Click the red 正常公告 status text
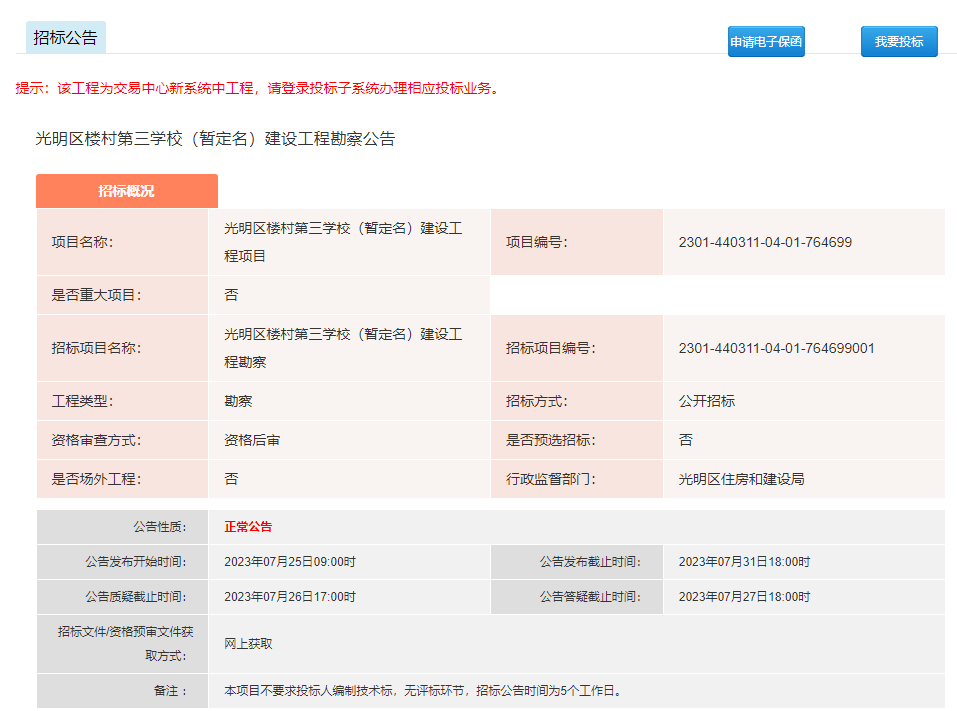The image size is (957, 711). tap(248, 527)
